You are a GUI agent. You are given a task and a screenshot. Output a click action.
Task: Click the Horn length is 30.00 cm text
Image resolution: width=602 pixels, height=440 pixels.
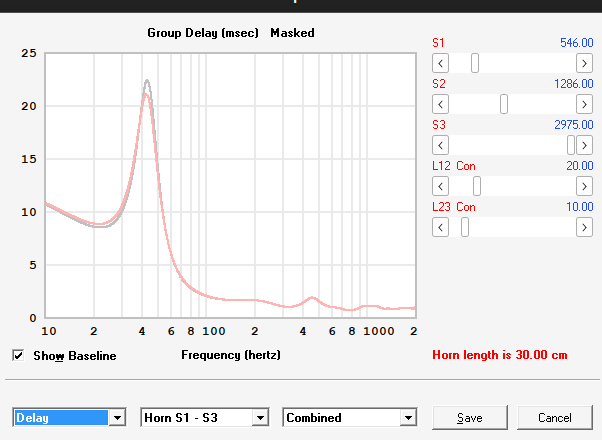point(500,355)
